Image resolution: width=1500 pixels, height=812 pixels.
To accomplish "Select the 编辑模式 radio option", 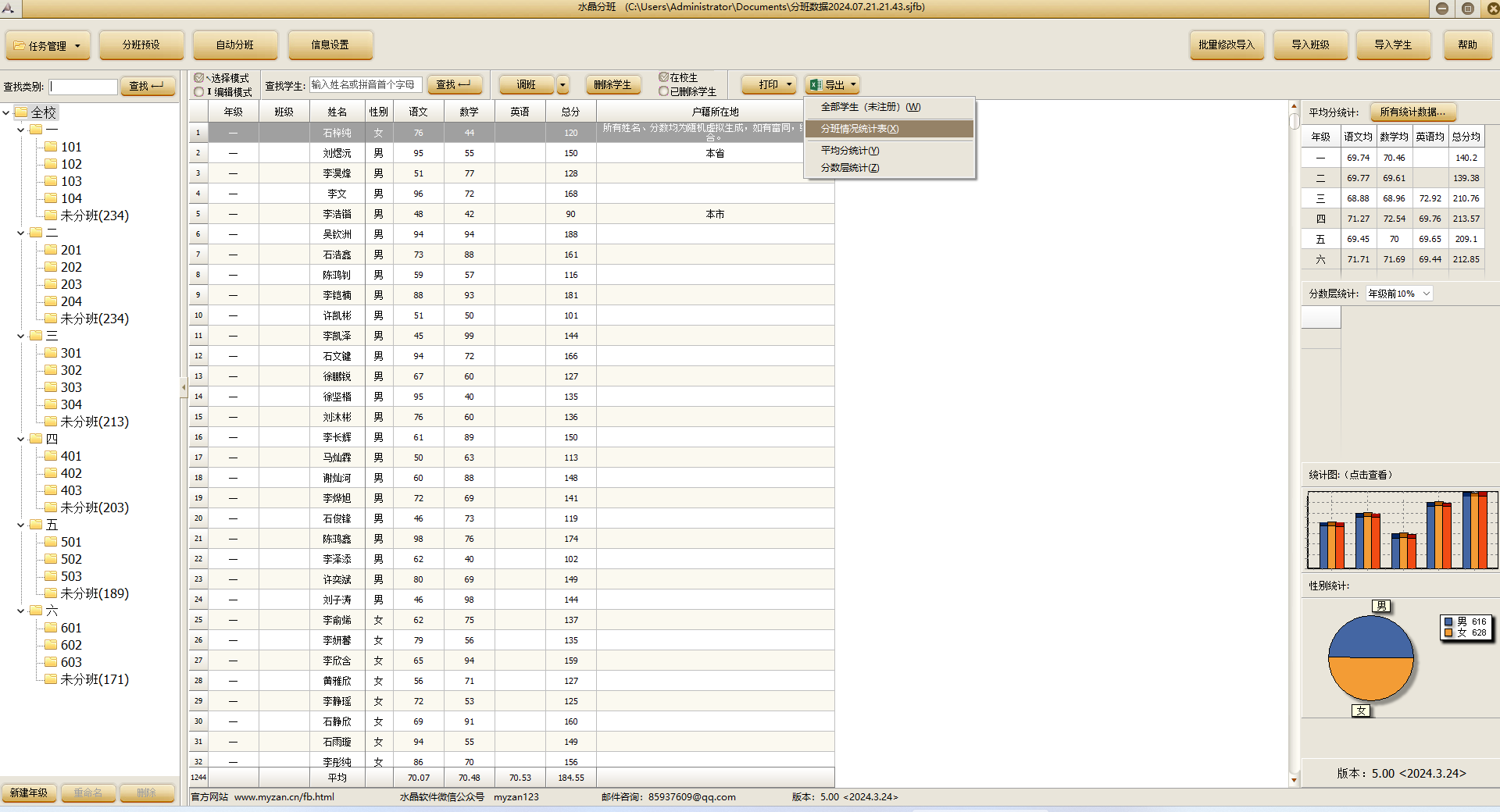I will 199,92.
